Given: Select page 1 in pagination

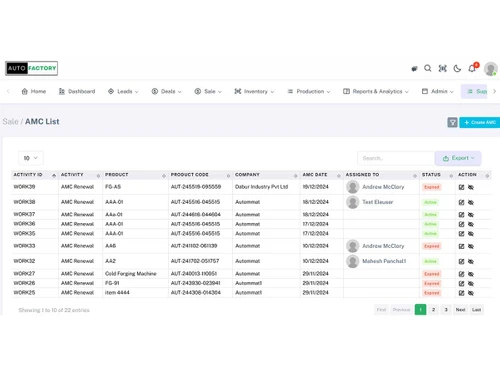Looking at the screenshot, I should [x=420, y=310].
